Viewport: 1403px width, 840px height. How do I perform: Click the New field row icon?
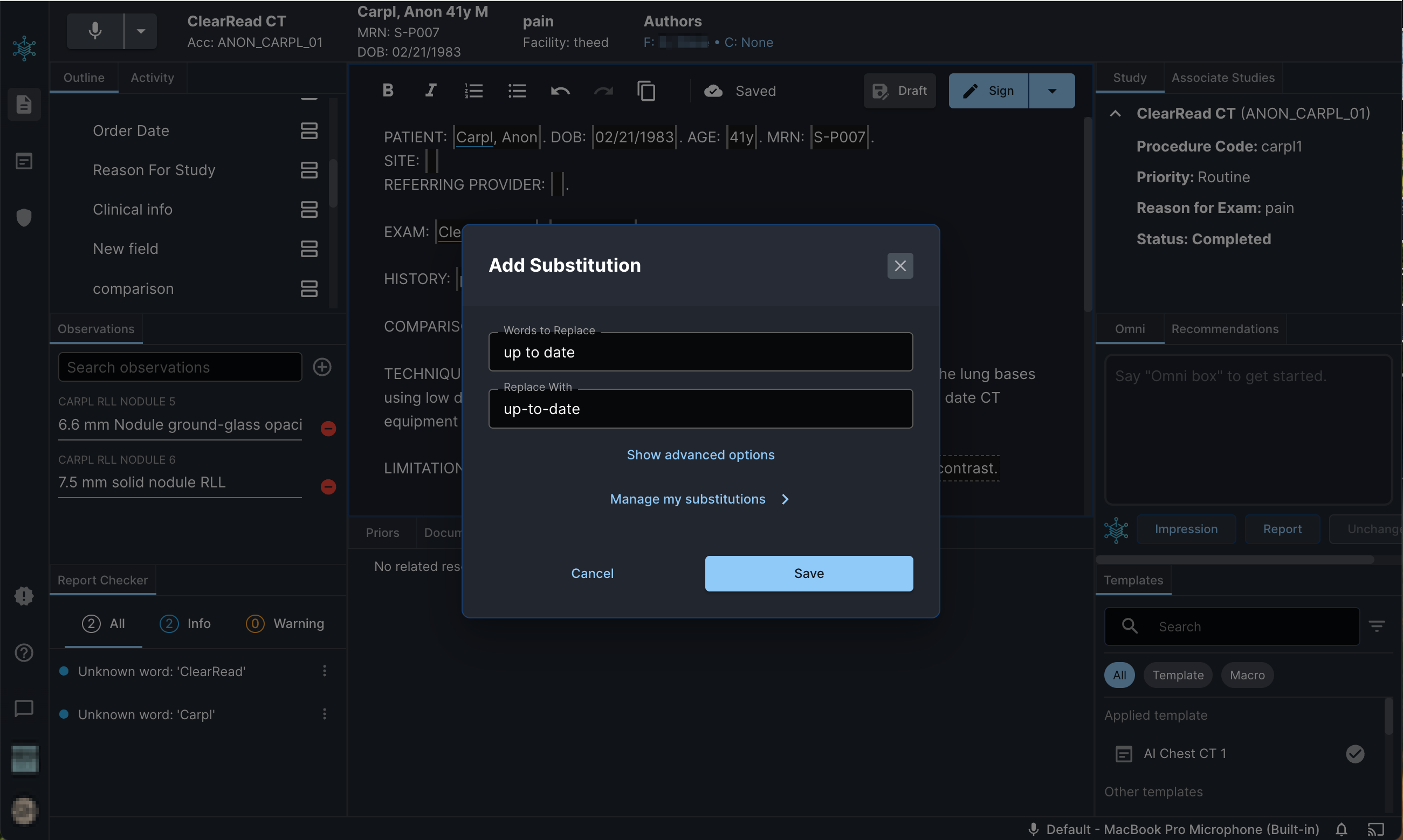(x=309, y=249)
